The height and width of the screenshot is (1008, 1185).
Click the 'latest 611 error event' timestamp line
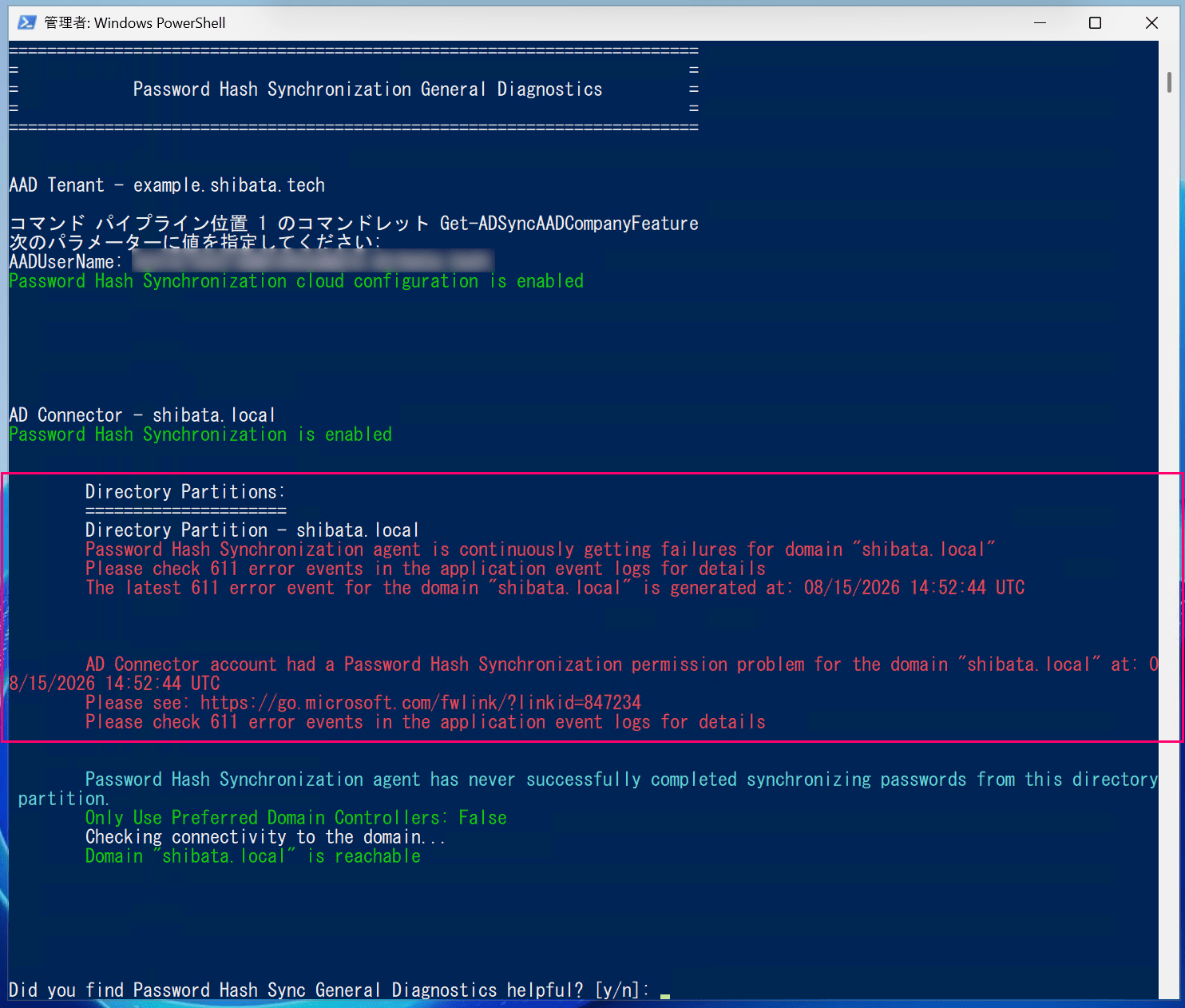[x=555, y=588]
